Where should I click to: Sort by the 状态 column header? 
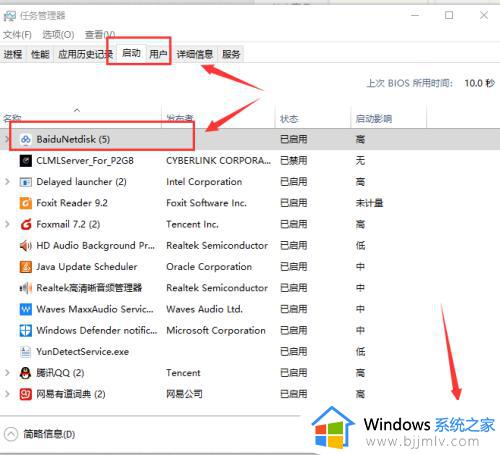(x=313, y=116)
